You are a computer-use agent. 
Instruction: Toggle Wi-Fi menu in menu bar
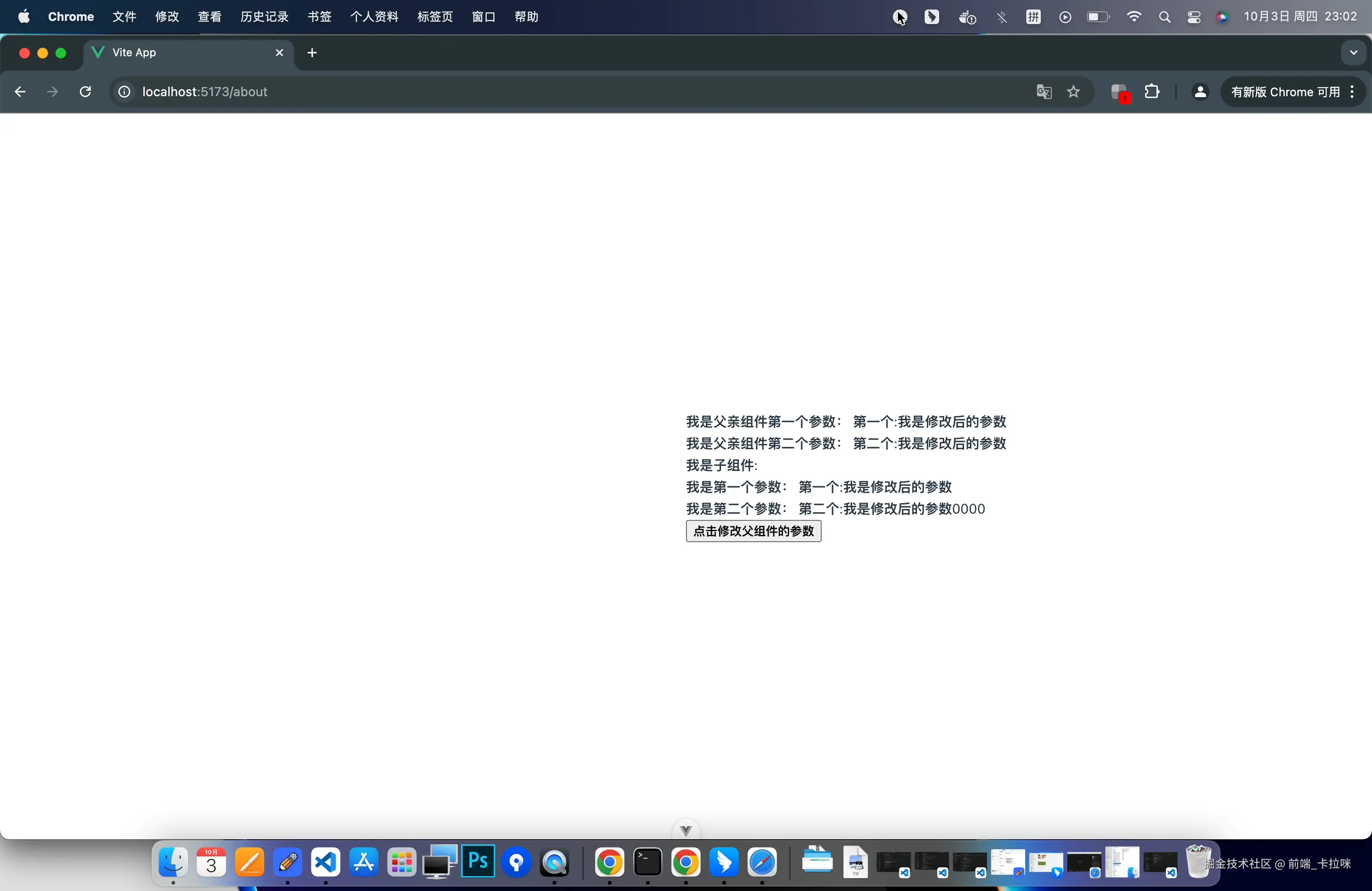[x=1134, y=17]
